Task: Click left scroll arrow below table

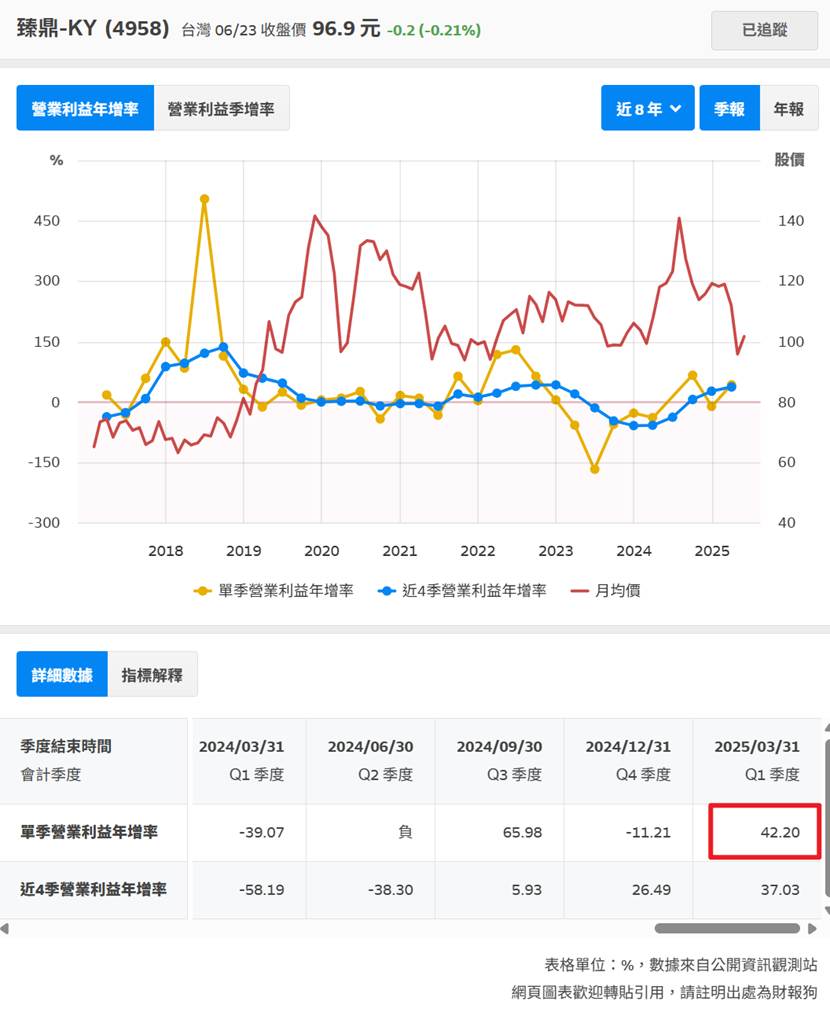Action: [x=5, y=928]
